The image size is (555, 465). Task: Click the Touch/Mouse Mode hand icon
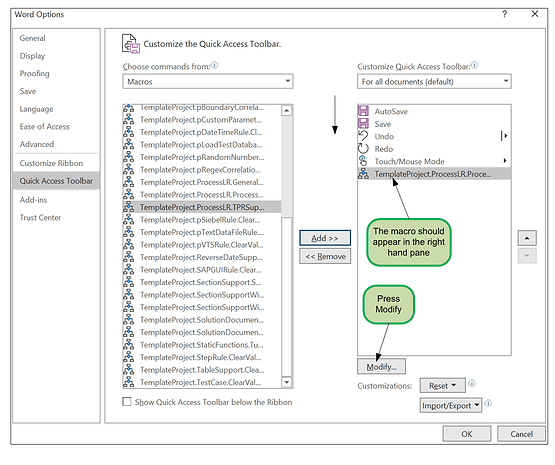pos(363,161)
